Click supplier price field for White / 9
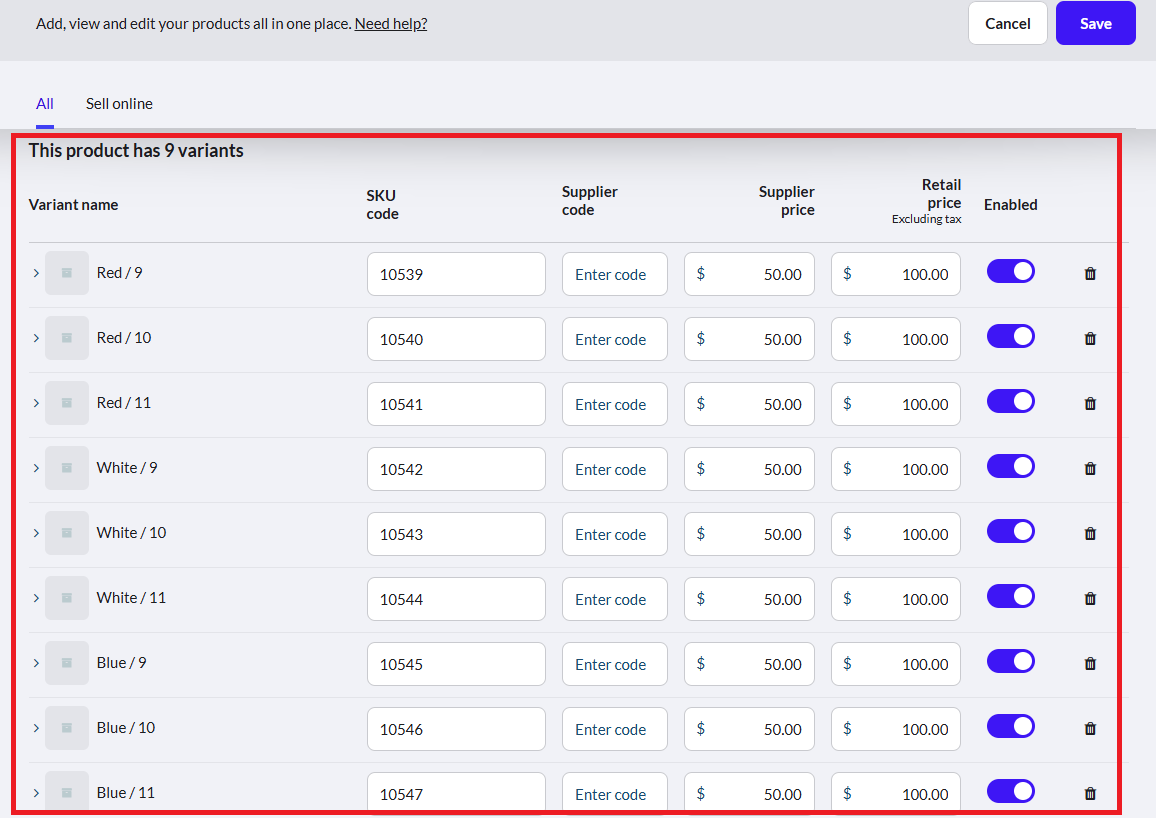This screenshot has height=818, width=1156. click(749, 469)
